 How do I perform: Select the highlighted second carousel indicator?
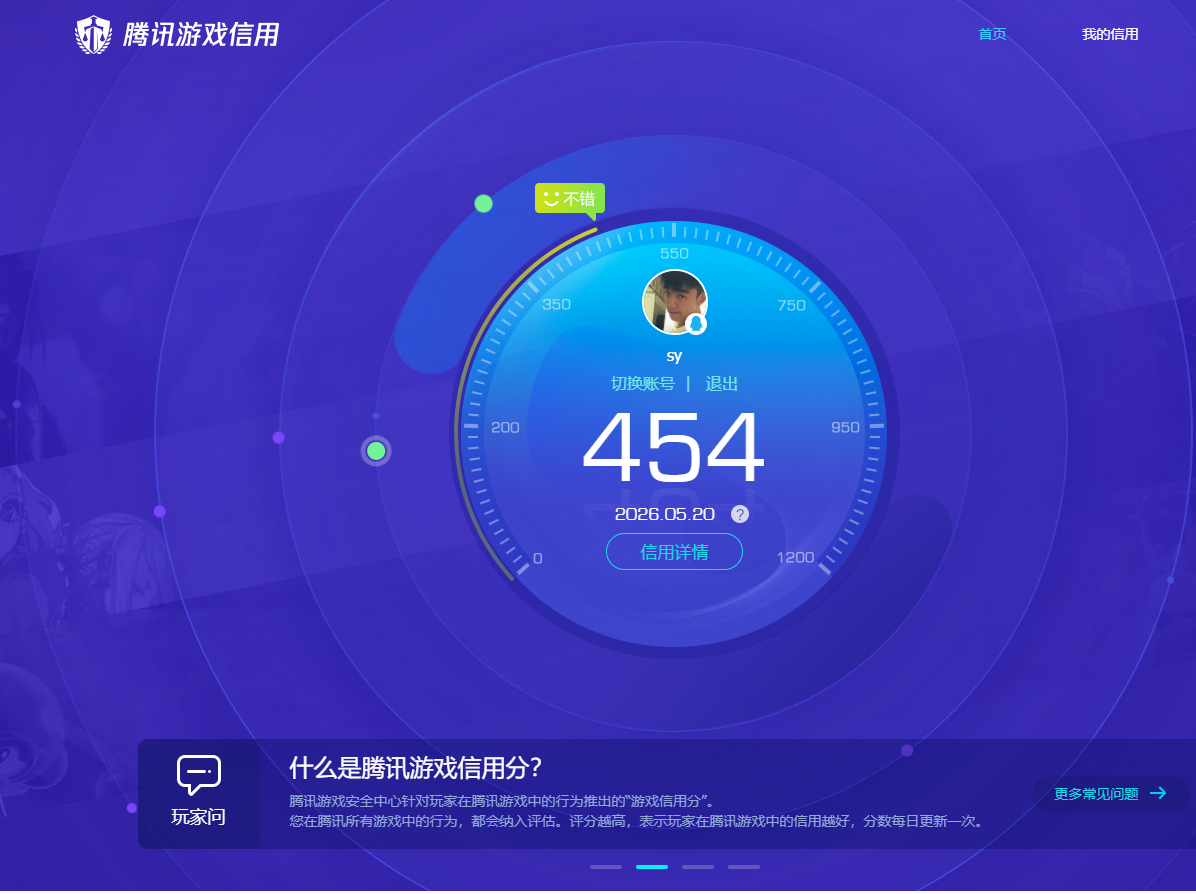pyautogui.click(x=651, y=867)
